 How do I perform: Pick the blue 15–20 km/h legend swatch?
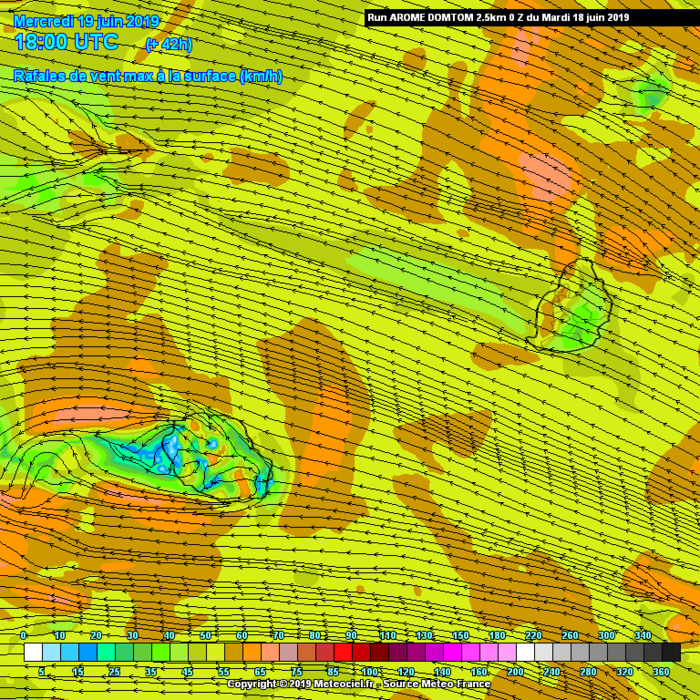tap(88, 652)
